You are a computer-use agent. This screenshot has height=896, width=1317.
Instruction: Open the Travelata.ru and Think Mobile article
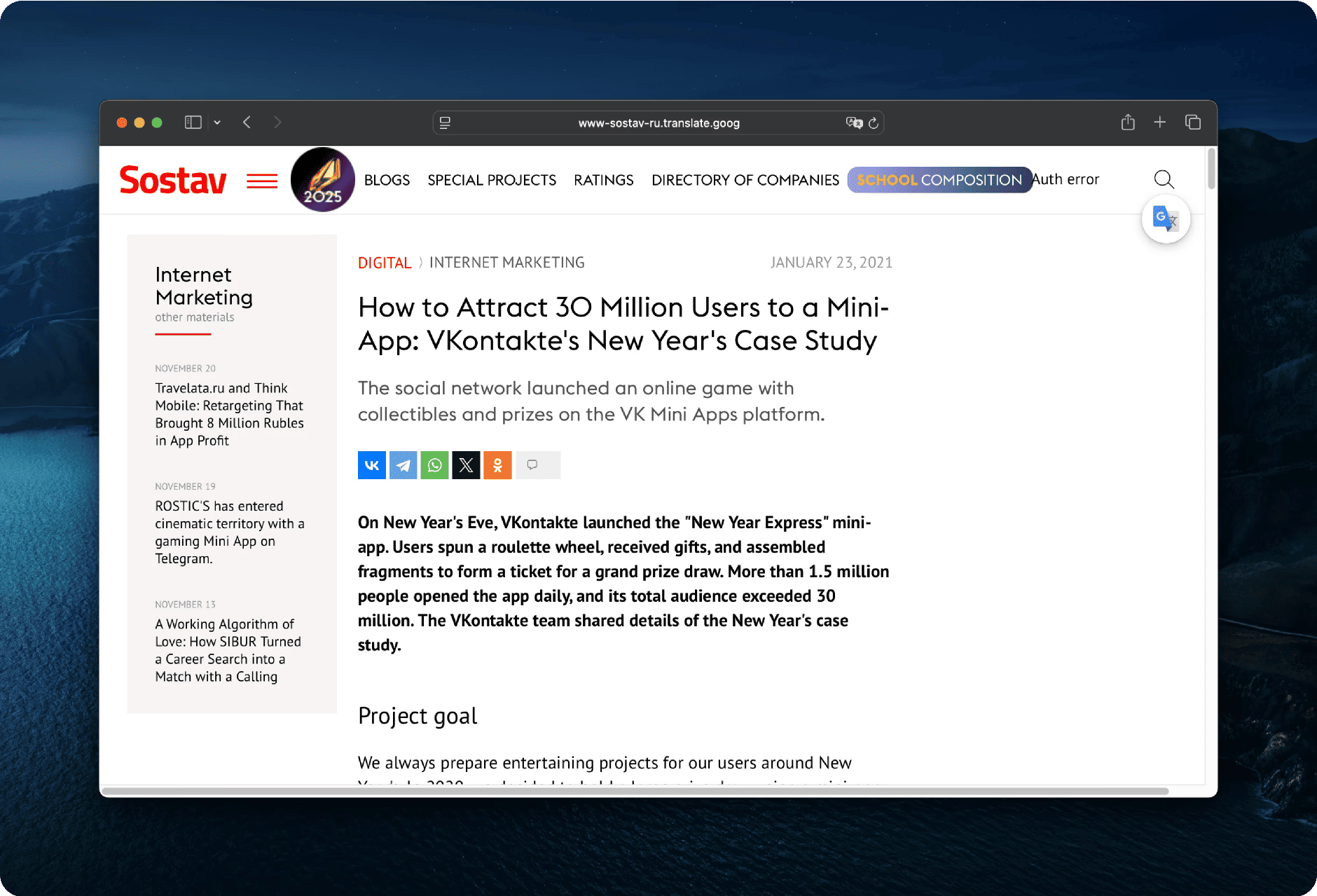coord(230,414)
